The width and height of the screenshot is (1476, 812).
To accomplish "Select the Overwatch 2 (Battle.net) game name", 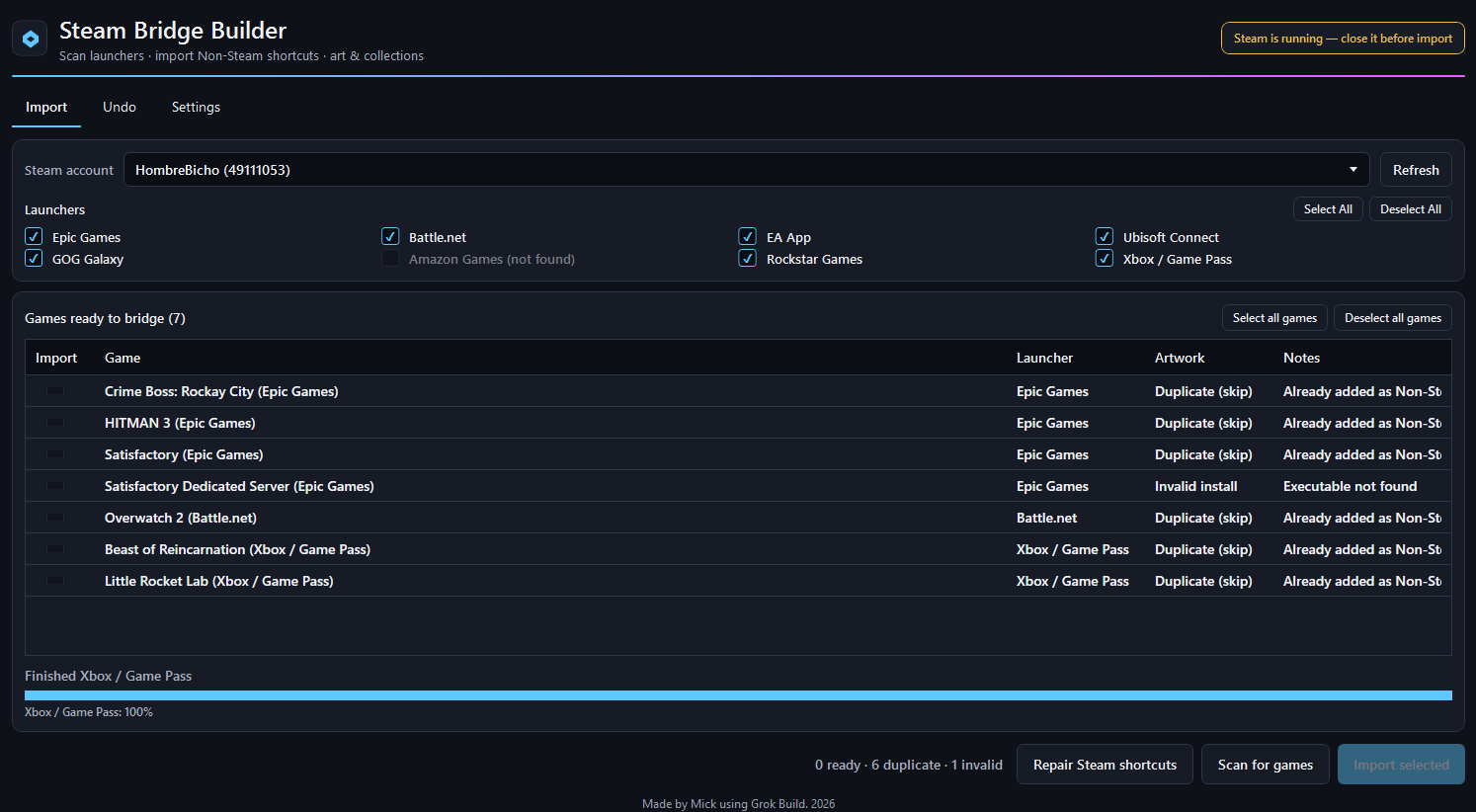I will [x=181, y=518].
